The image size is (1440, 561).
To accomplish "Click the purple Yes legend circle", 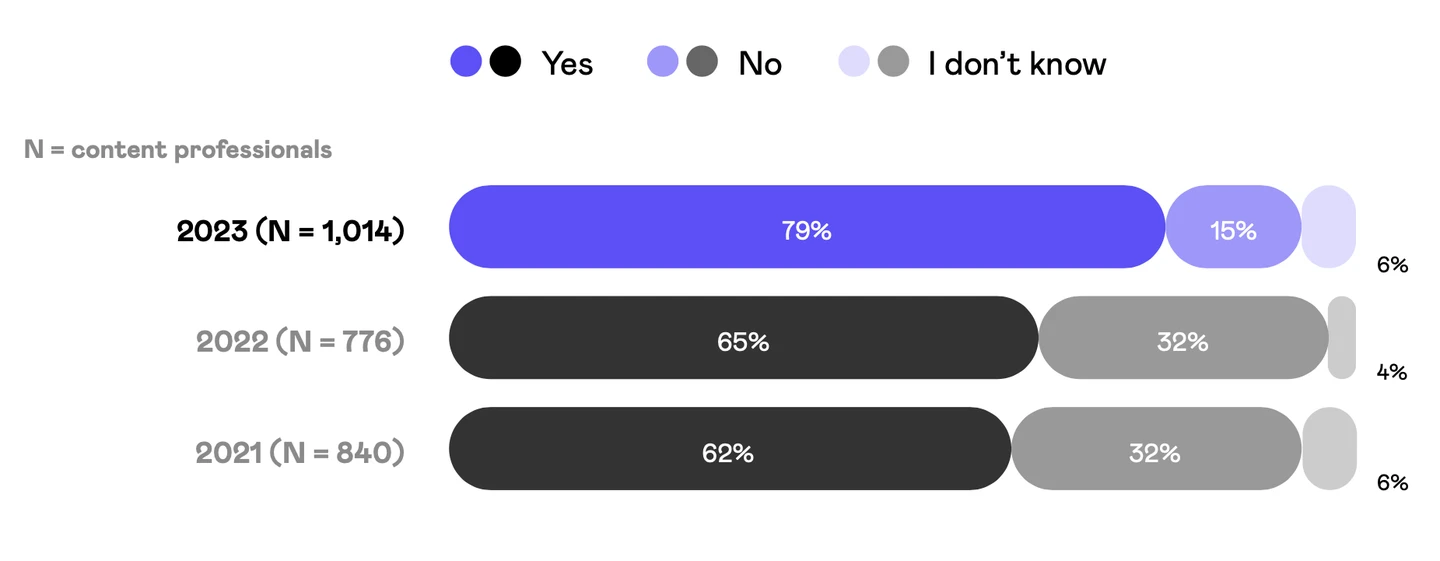I will pos(466,63).
